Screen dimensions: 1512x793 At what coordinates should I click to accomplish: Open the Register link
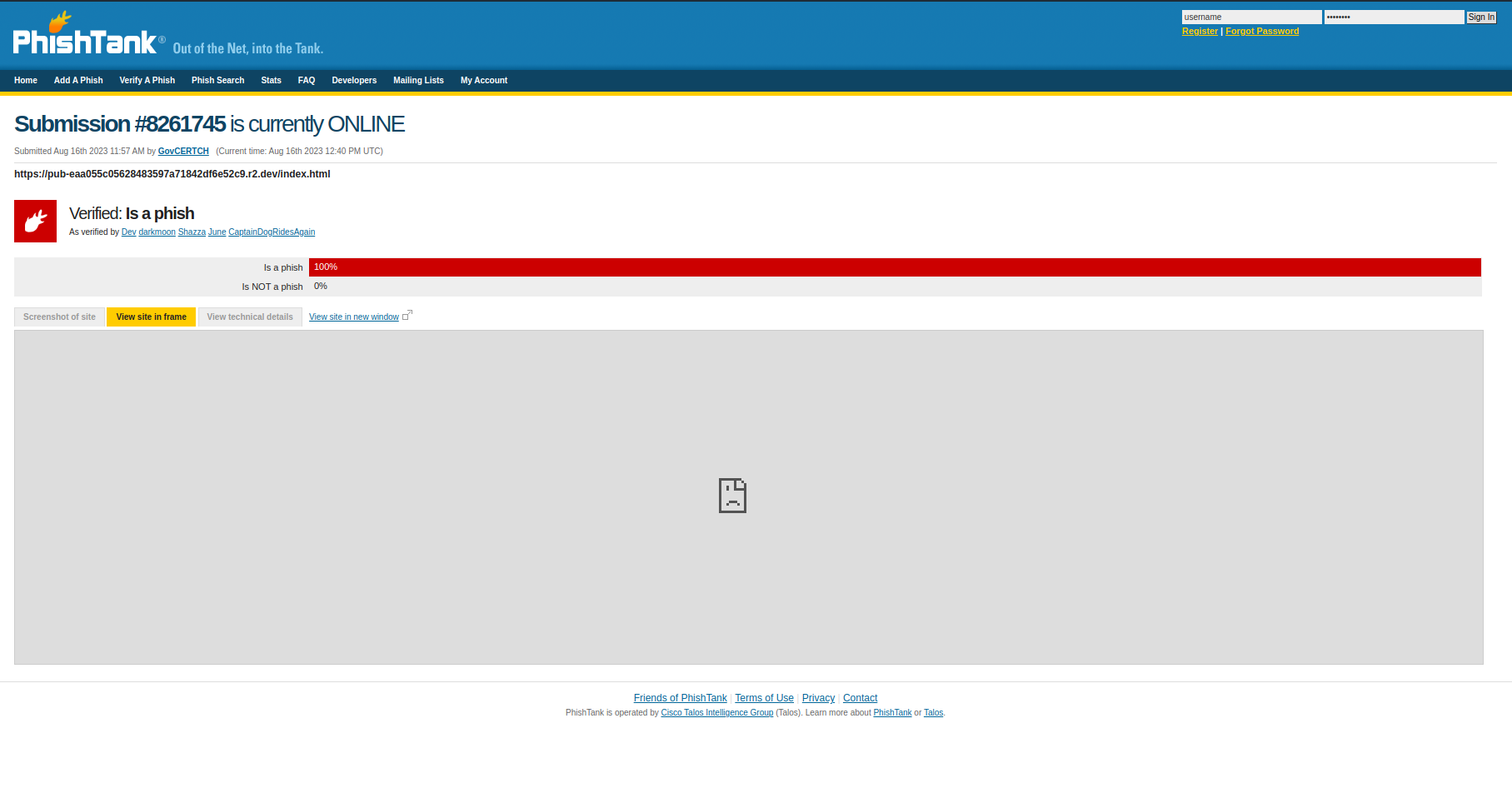click(x=1200, y=32)
